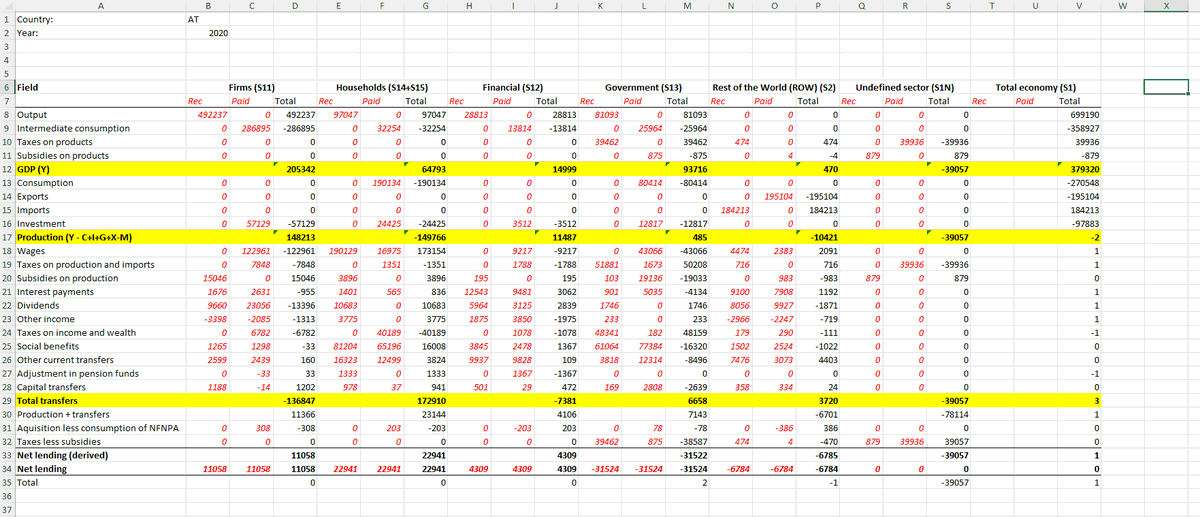Image resolution: width=1200 pixels, height=517 pixels.
Task: Select the 'Households (S14+S15)' sector heading
Action: pos(384,88)
